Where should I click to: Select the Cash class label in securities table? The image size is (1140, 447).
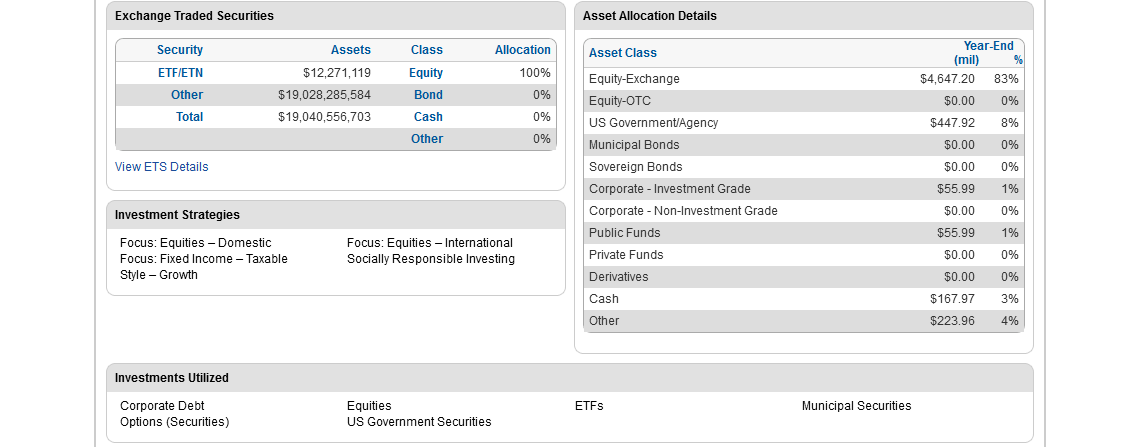pyautogui.click(x=428, y=117)
